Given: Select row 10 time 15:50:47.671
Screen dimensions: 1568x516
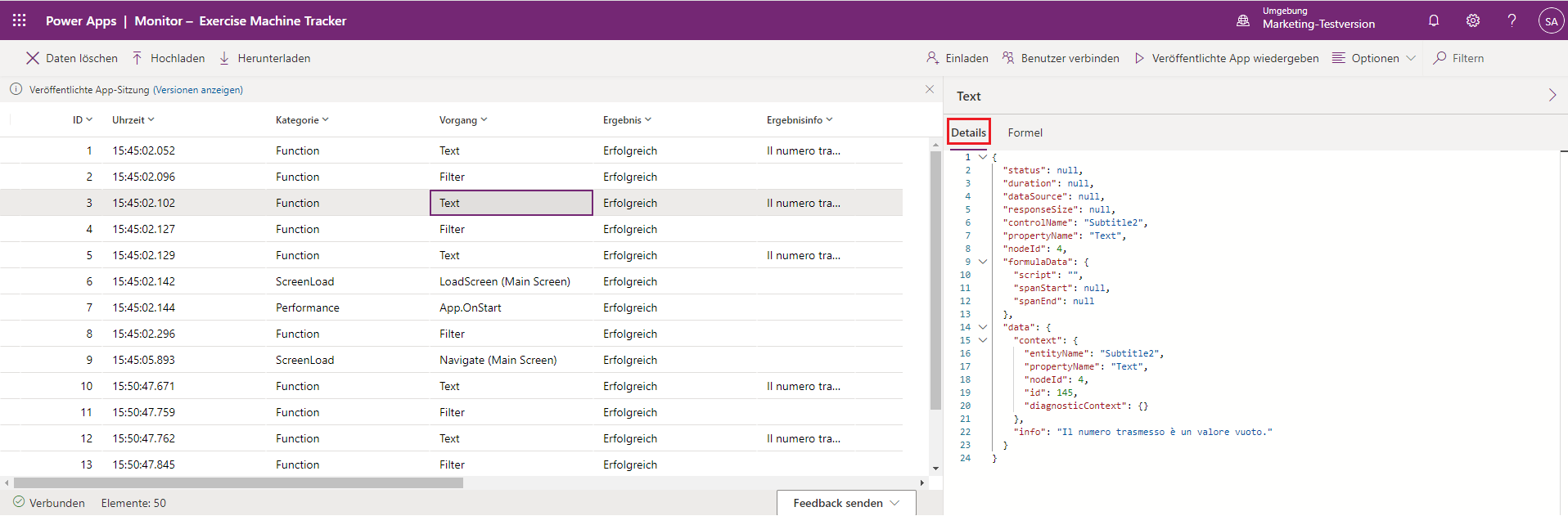Looking at the screenshot, I should (144, 386).
